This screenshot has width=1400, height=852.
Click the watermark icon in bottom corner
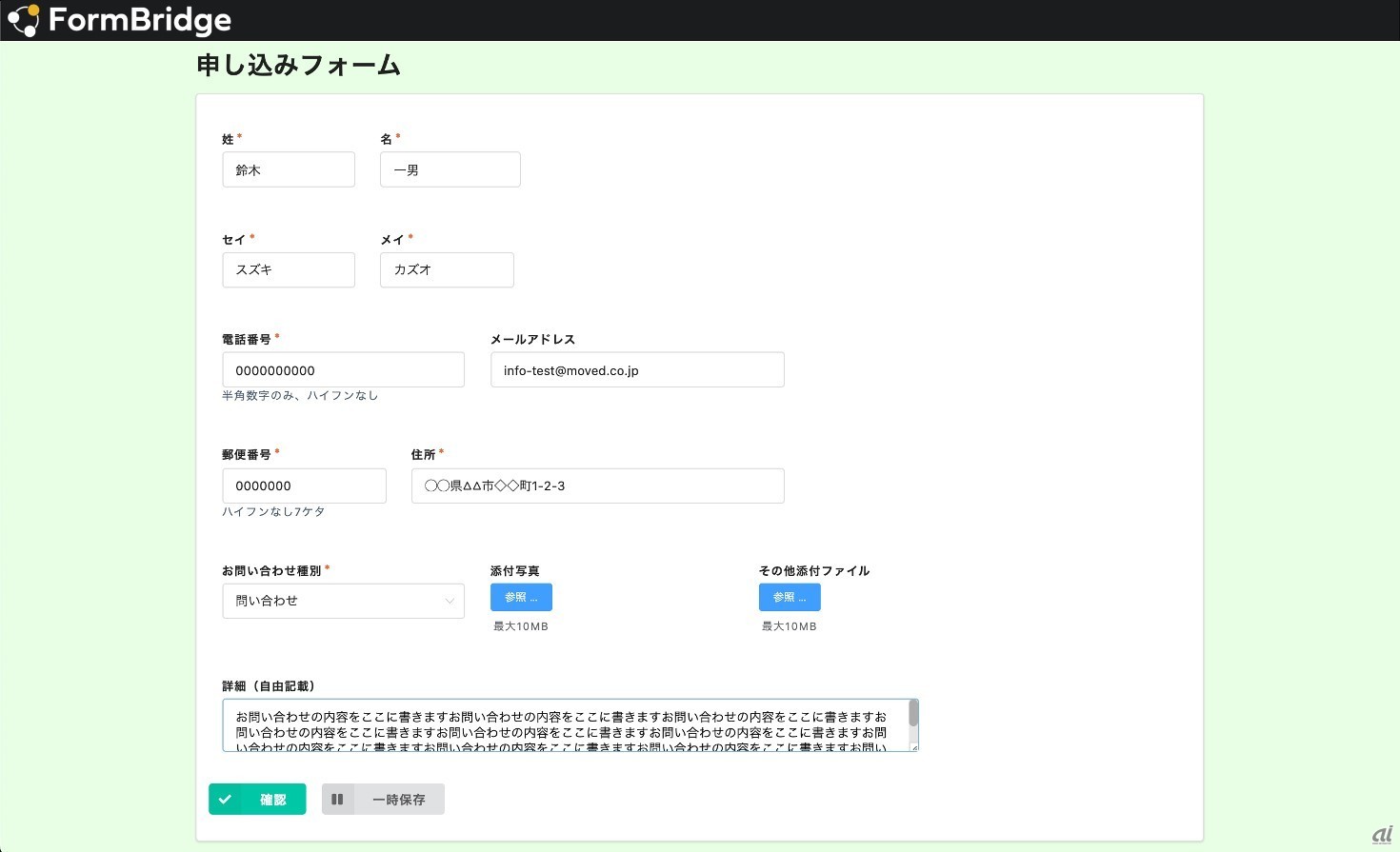coord(1382,835)
